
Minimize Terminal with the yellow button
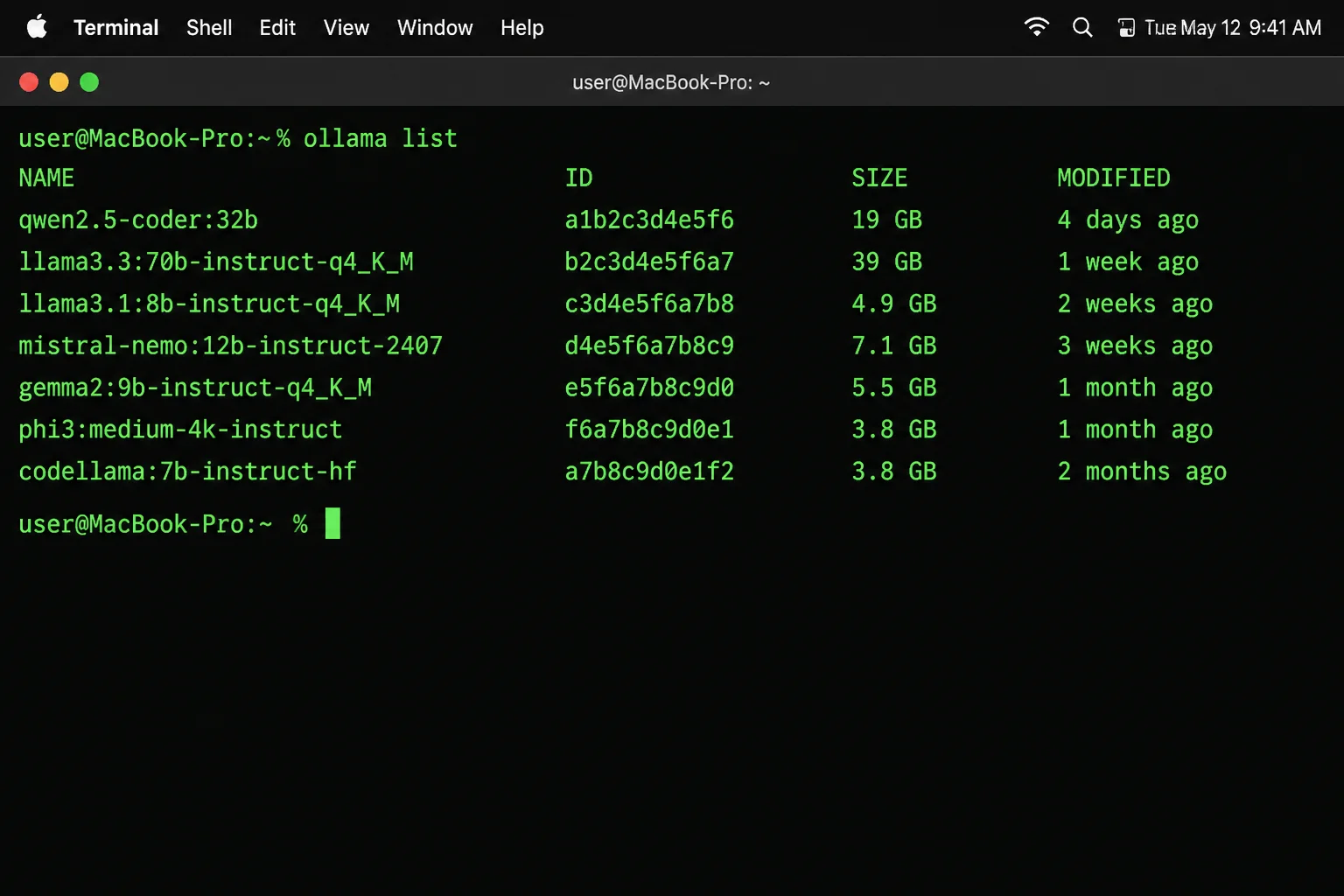(x=59, y=82)
